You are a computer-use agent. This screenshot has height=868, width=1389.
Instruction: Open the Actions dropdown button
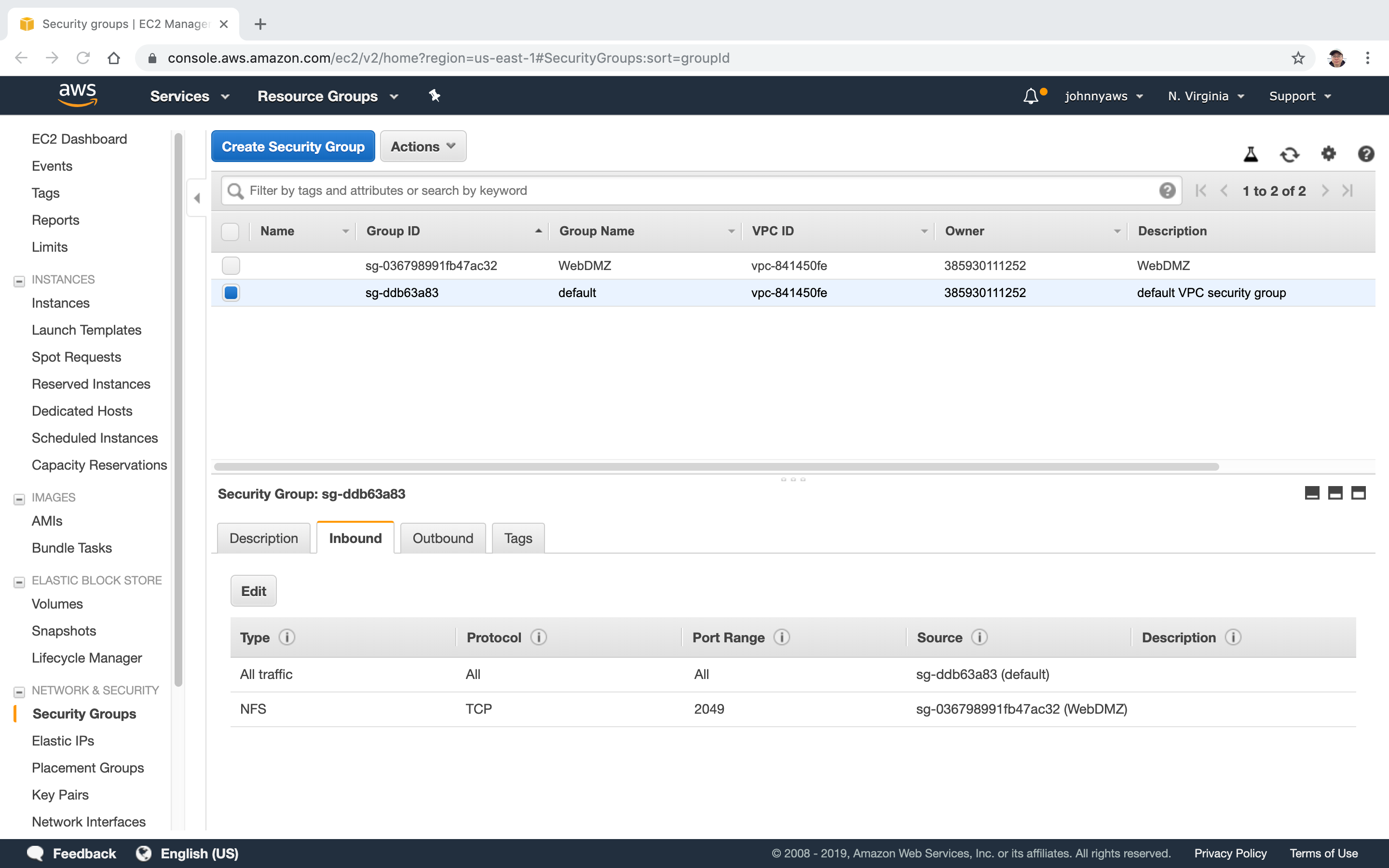click(x=423, y=147)
